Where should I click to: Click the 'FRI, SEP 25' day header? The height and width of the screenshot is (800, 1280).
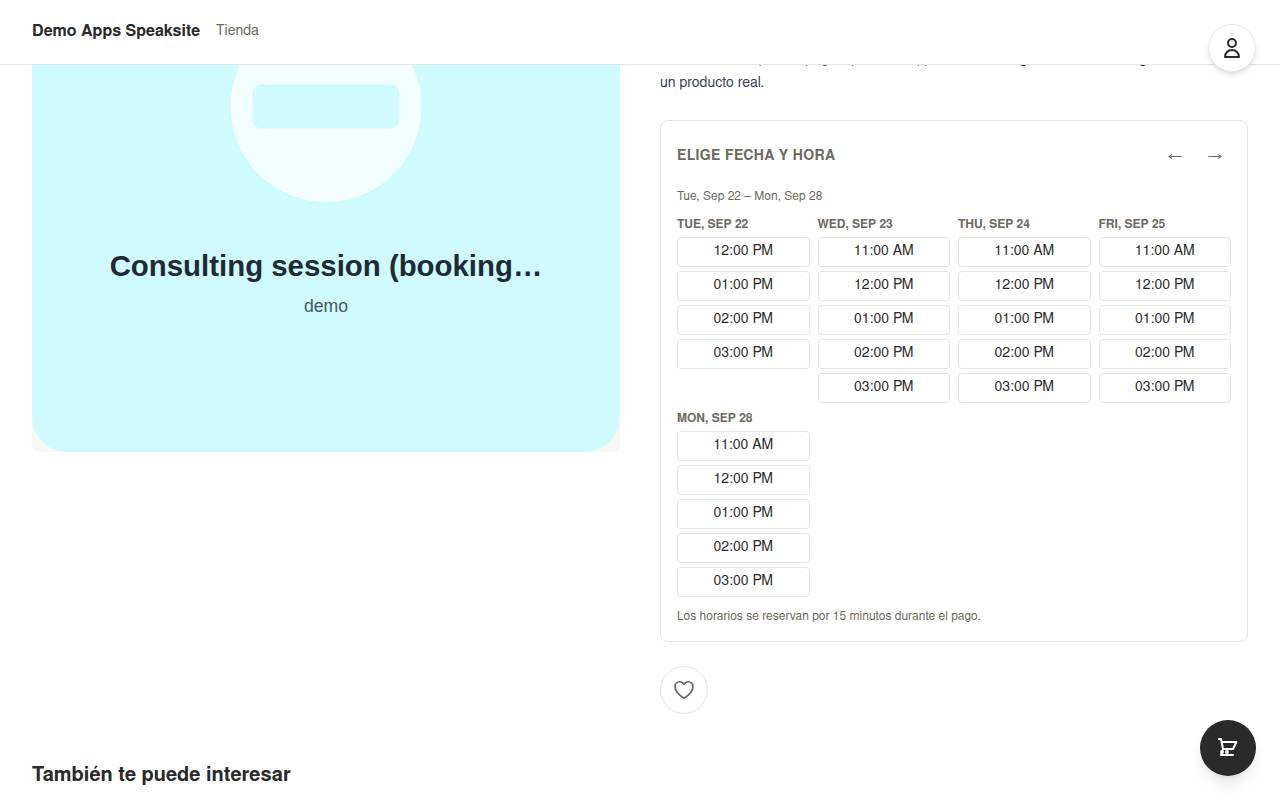click(x=1132, y=224)
